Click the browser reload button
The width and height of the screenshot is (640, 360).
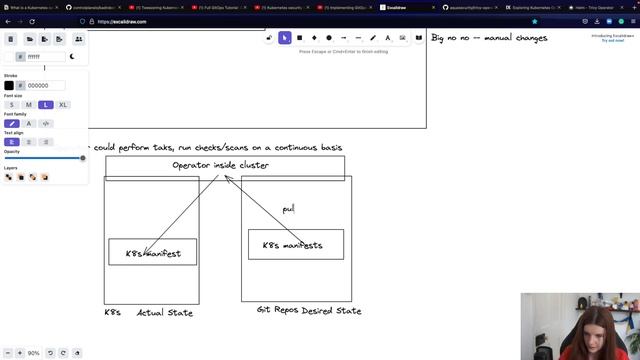[32, 22]
